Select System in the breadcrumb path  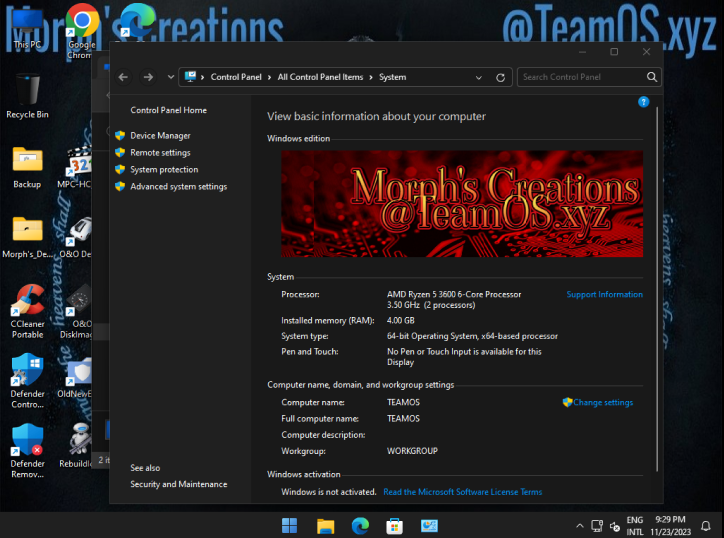coord(392,77)
